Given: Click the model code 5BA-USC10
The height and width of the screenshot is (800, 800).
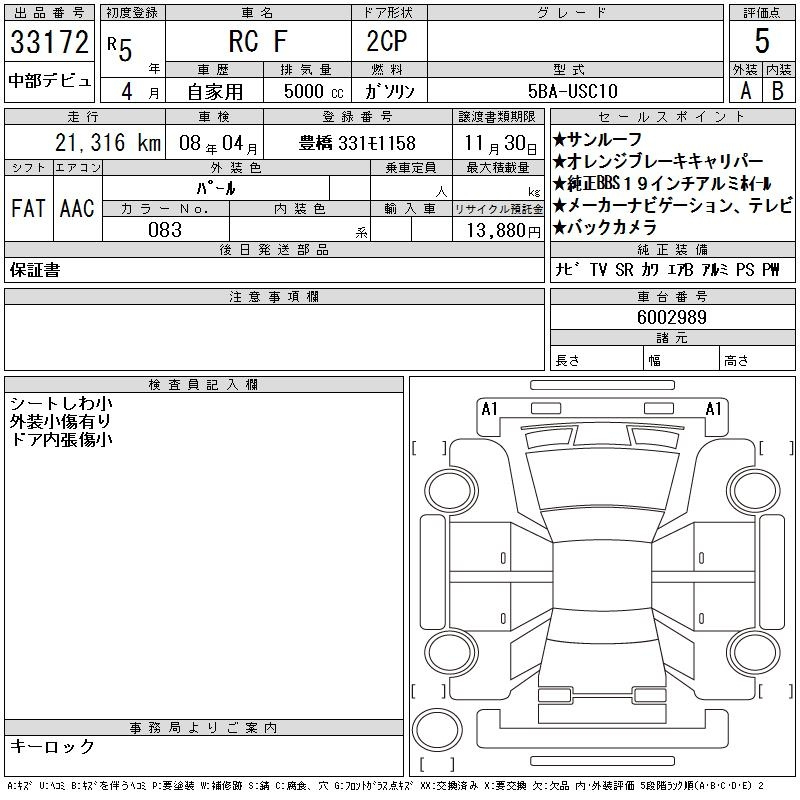Looking at the screenshot, I should pyautogui.click(x=574, y=91).
